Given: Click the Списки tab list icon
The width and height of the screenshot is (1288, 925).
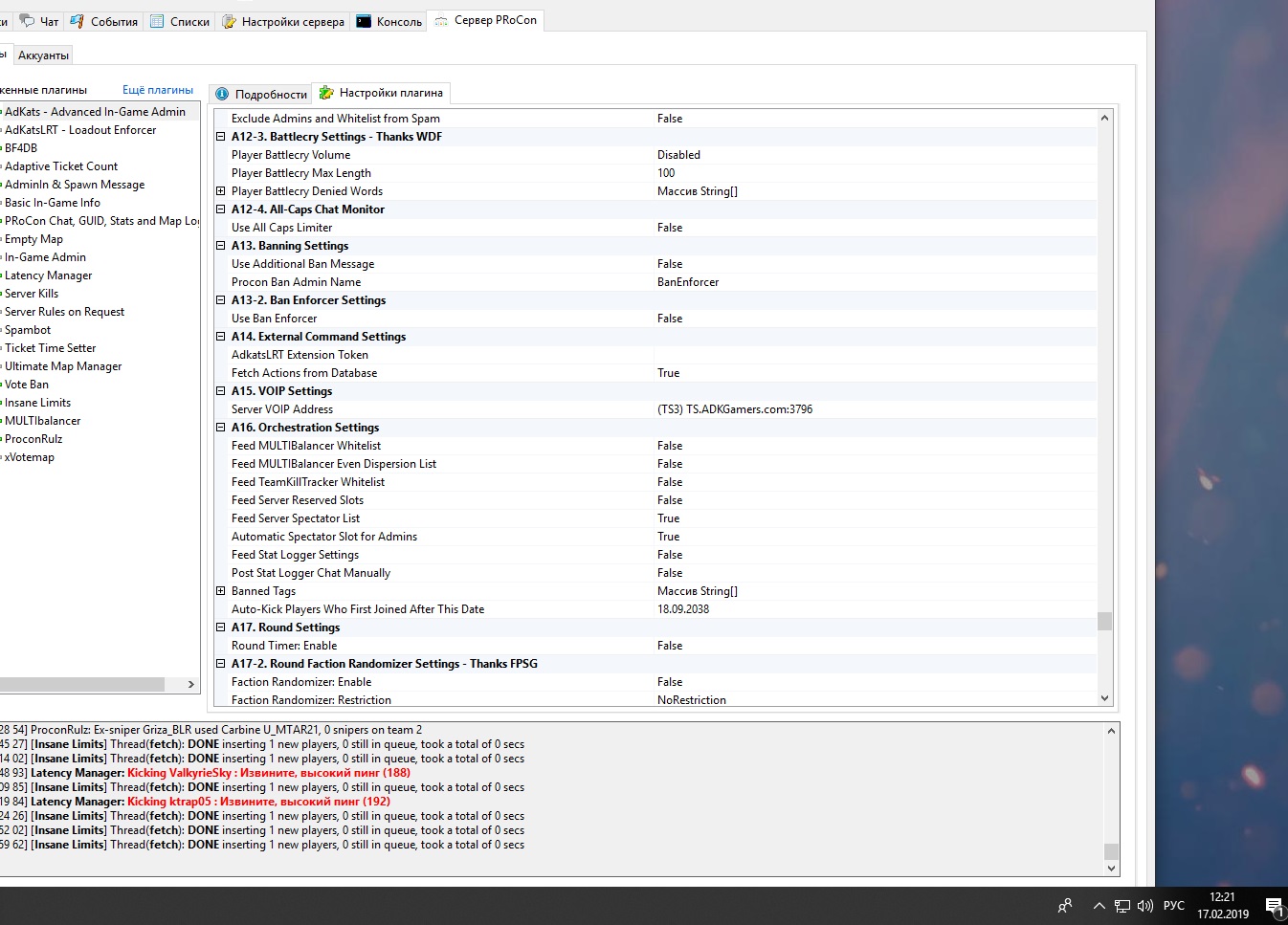Looking at the screenshot, I should [x=158, y=21].
